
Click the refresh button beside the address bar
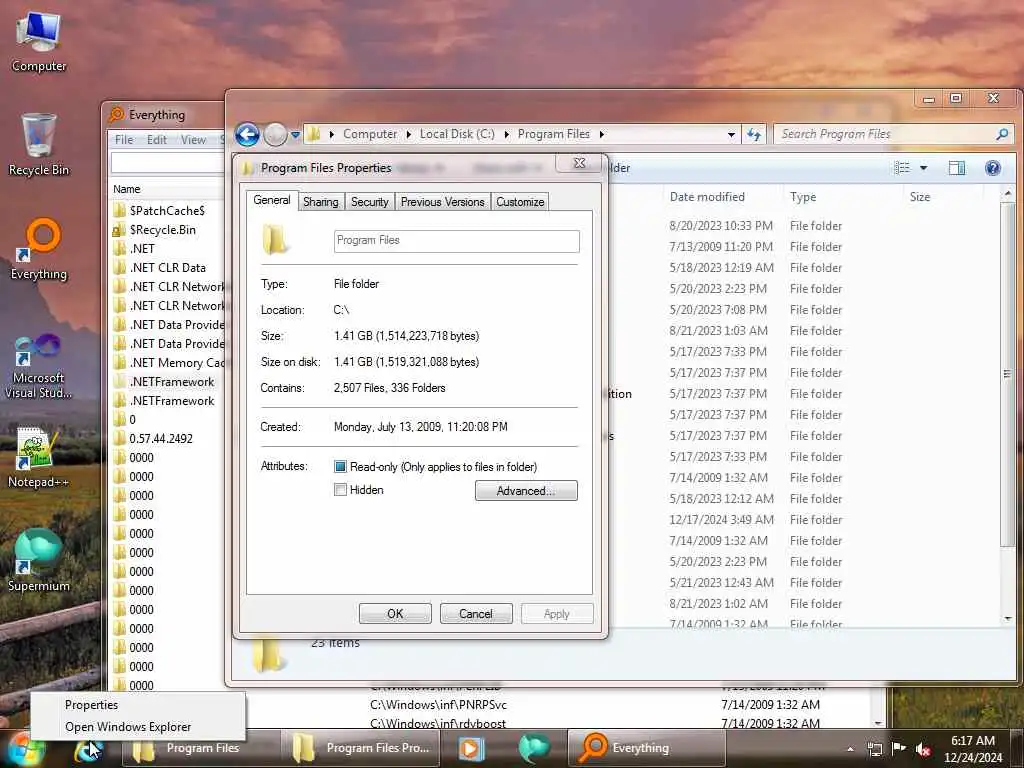pyautogui.click(x=754, y=135)
